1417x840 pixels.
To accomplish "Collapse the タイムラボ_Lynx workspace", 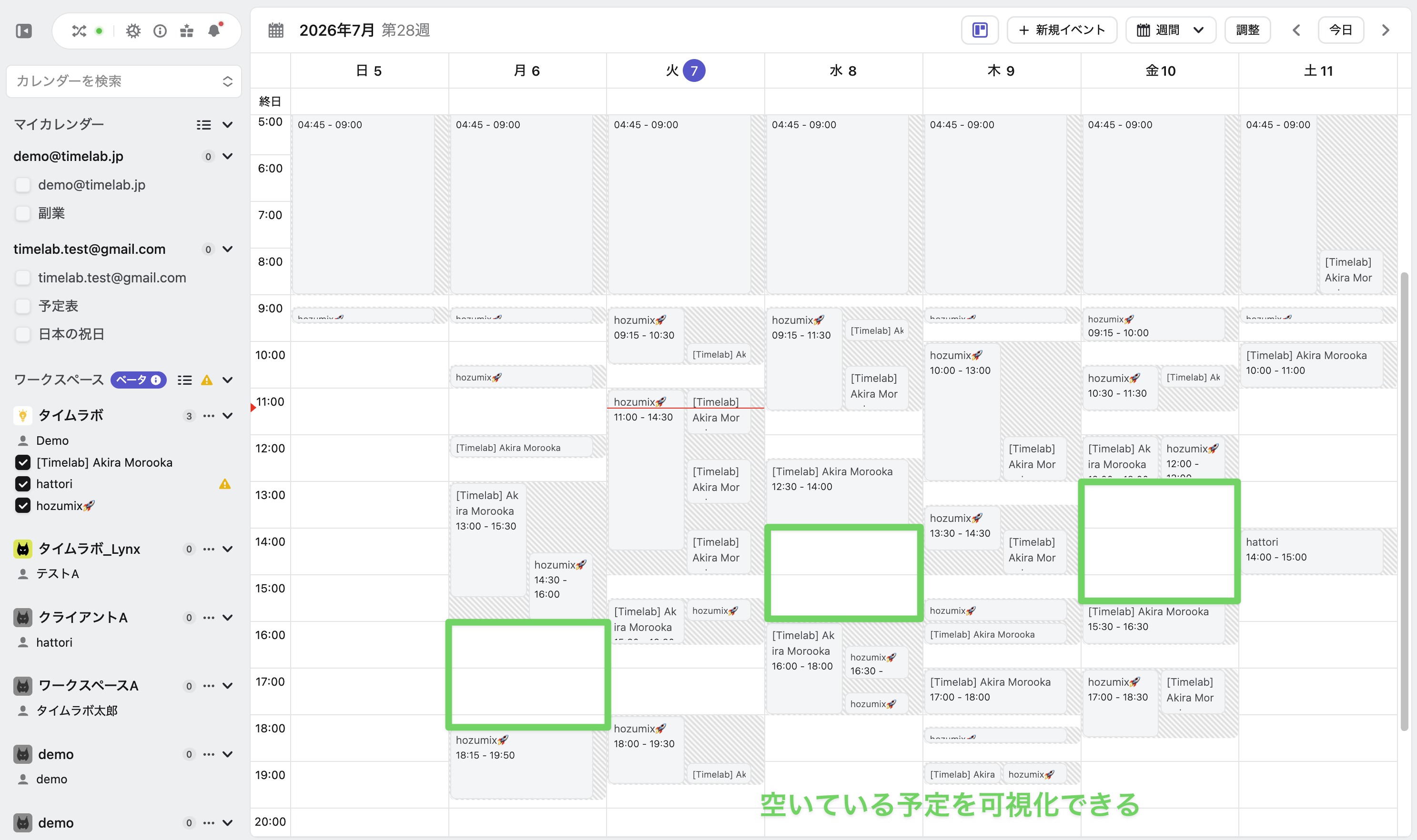I will (227, 549).
